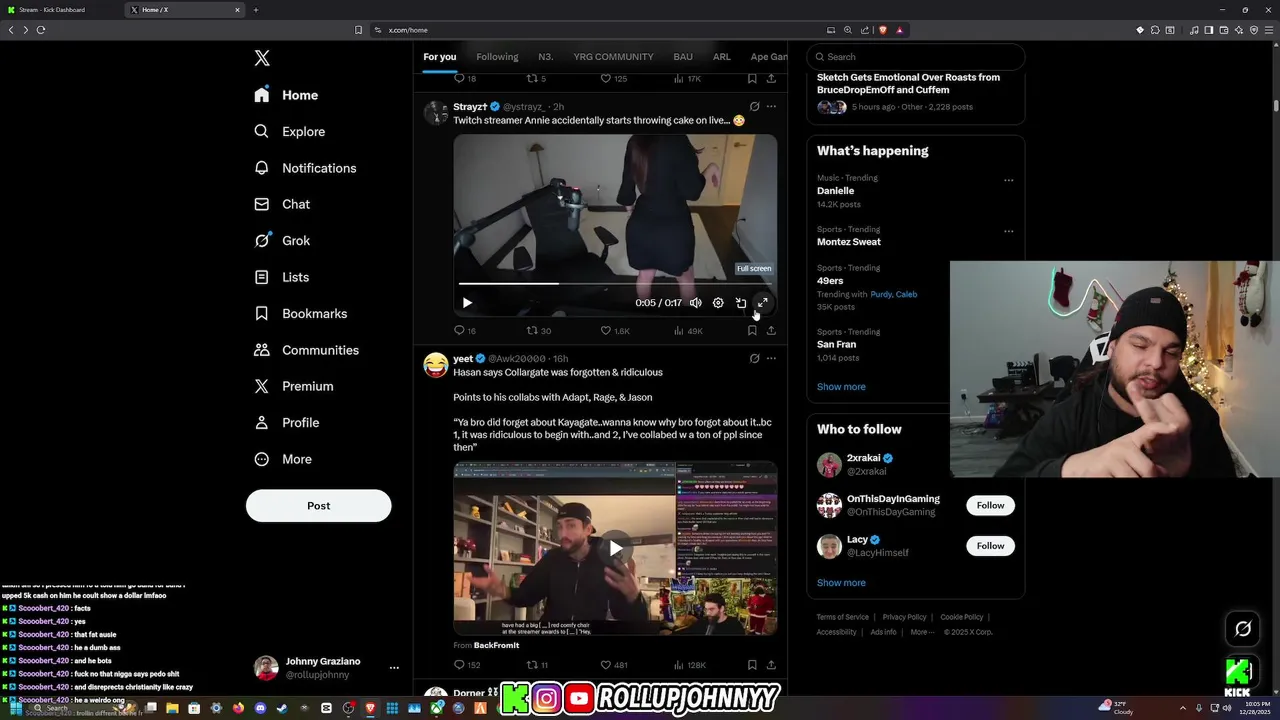Repost the Strayz post with 30 reposts
The image size is (1280, 720).
pos(539,330)
